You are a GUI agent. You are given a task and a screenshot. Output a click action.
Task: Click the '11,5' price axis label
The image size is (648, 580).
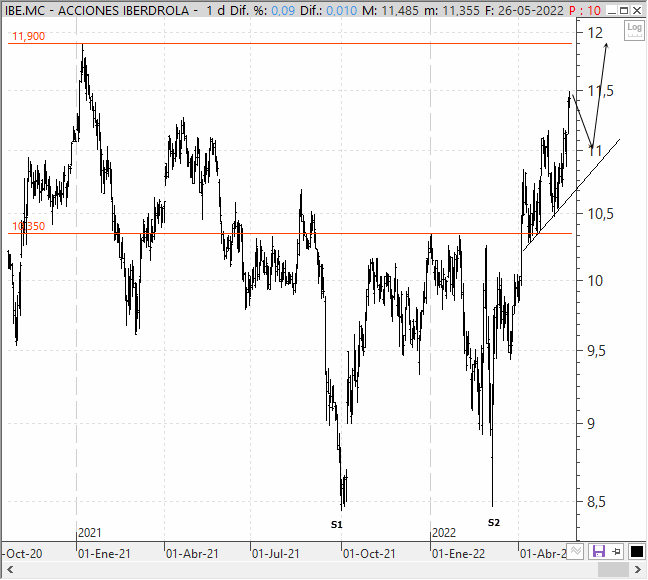coord(600,91)
